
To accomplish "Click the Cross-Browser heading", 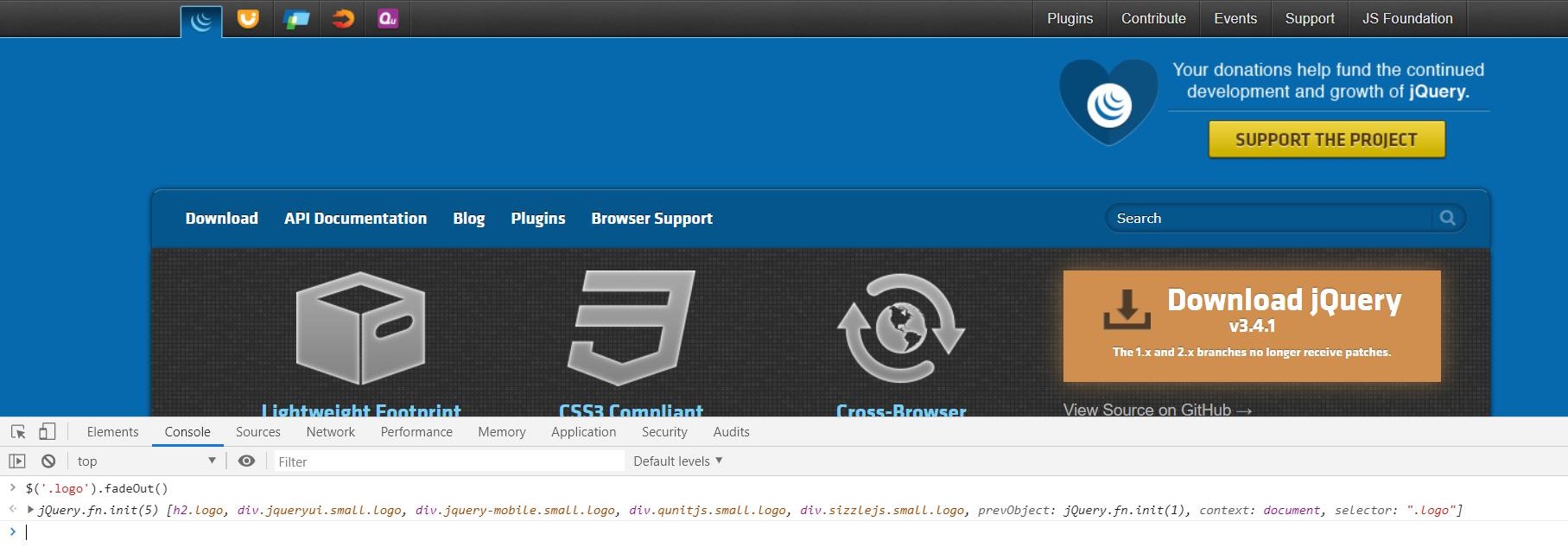I will click(x=901, y=410).
